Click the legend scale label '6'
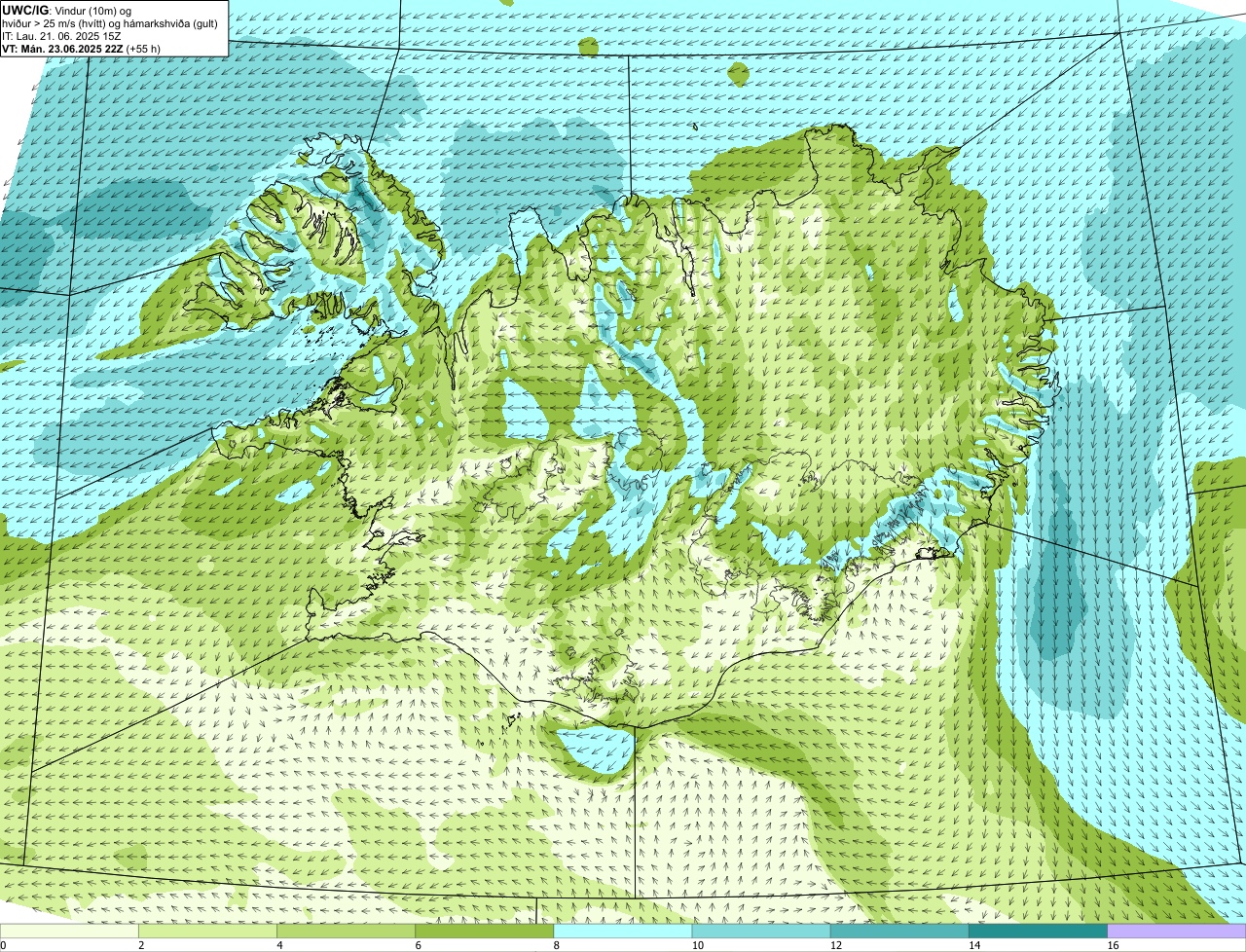Image resolution: width=1246 pixels, height=952 pixels. 419,945
